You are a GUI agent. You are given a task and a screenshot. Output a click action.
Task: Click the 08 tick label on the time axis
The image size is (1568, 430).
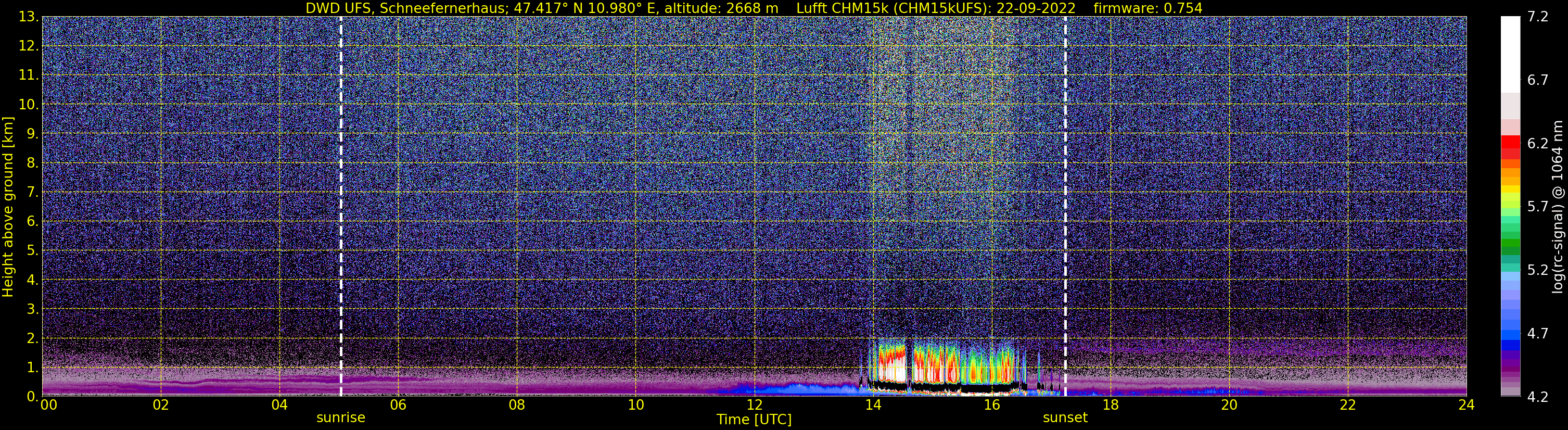(x=517, y=406)
